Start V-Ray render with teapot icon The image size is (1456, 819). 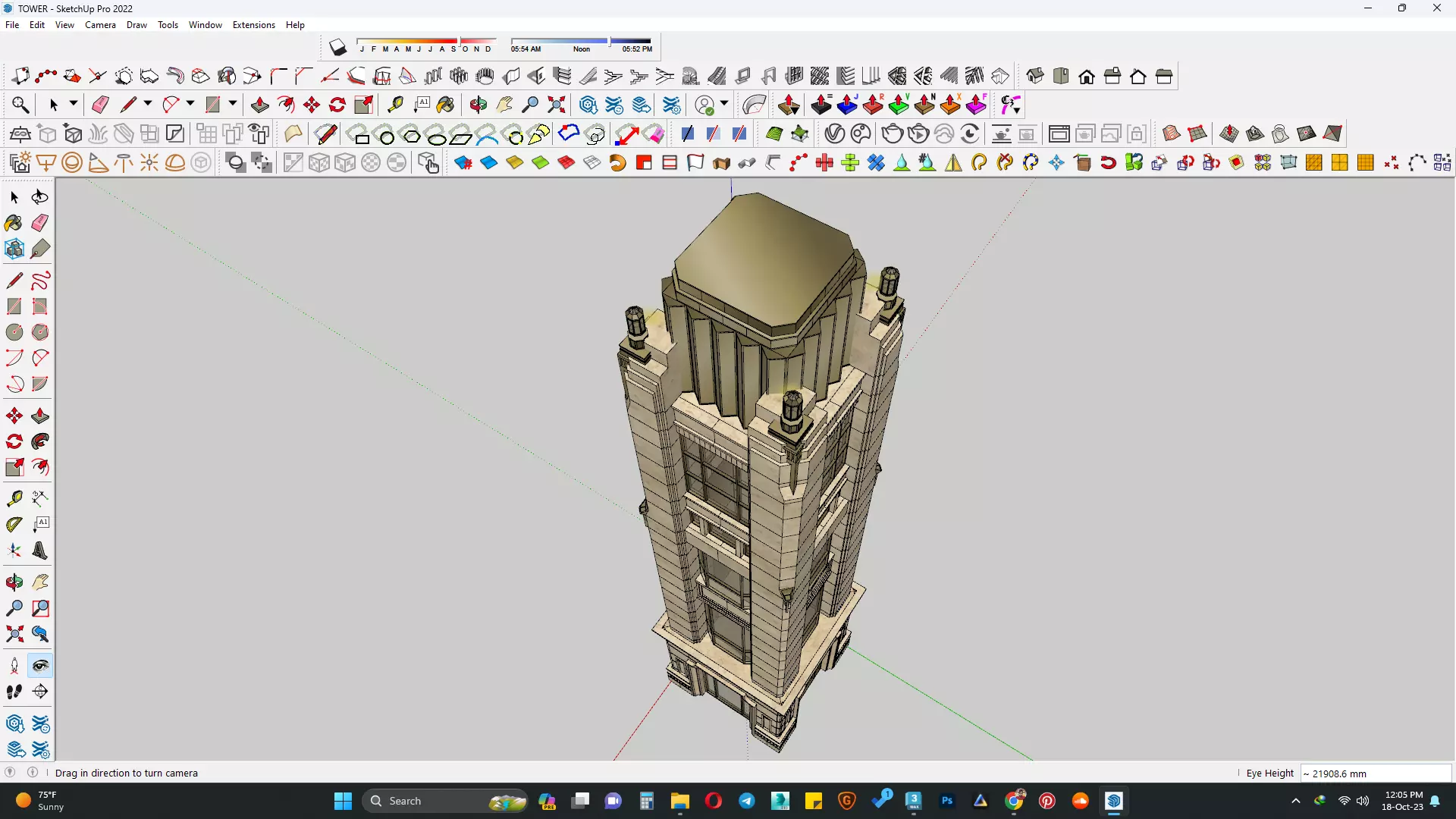tap(893, 134)
